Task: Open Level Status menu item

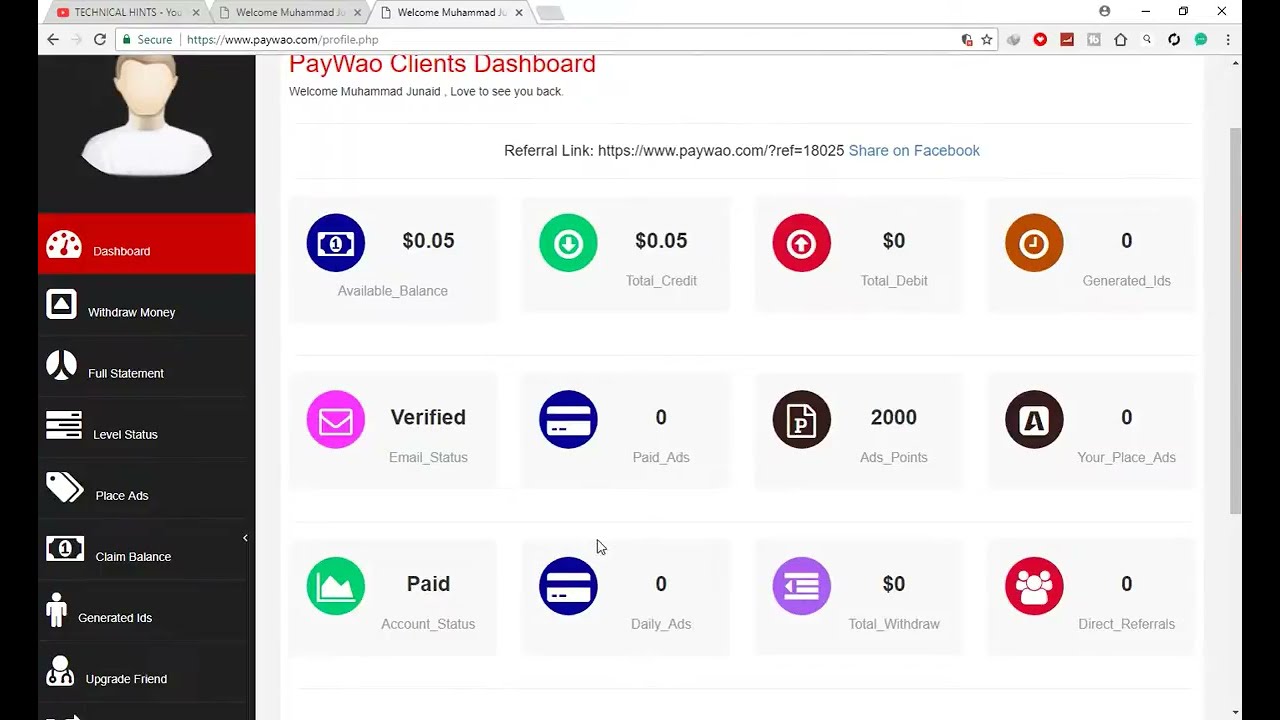Action: 147,427
